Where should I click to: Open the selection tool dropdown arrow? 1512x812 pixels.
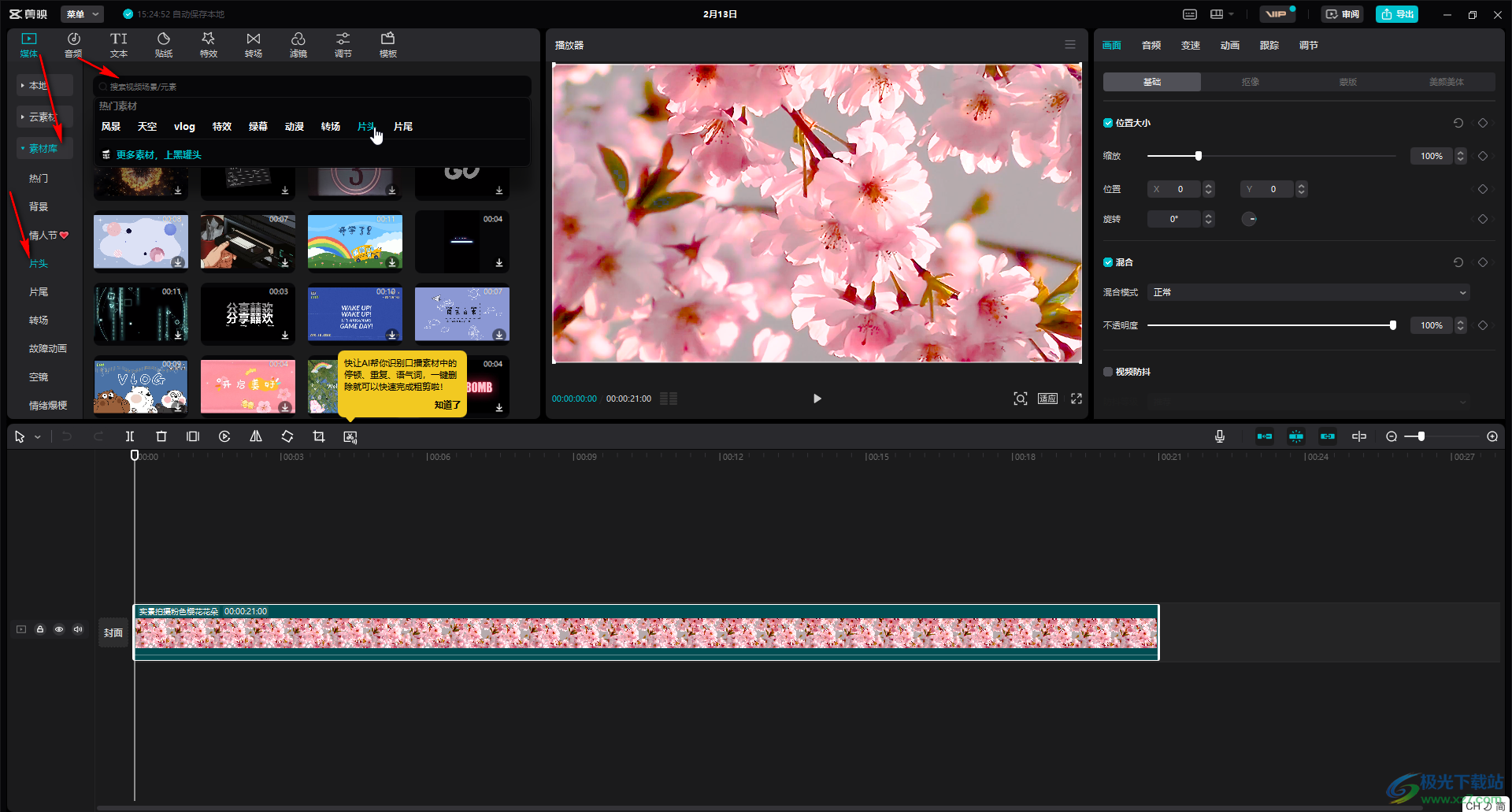pyautogui.click(x=37, y=437)
